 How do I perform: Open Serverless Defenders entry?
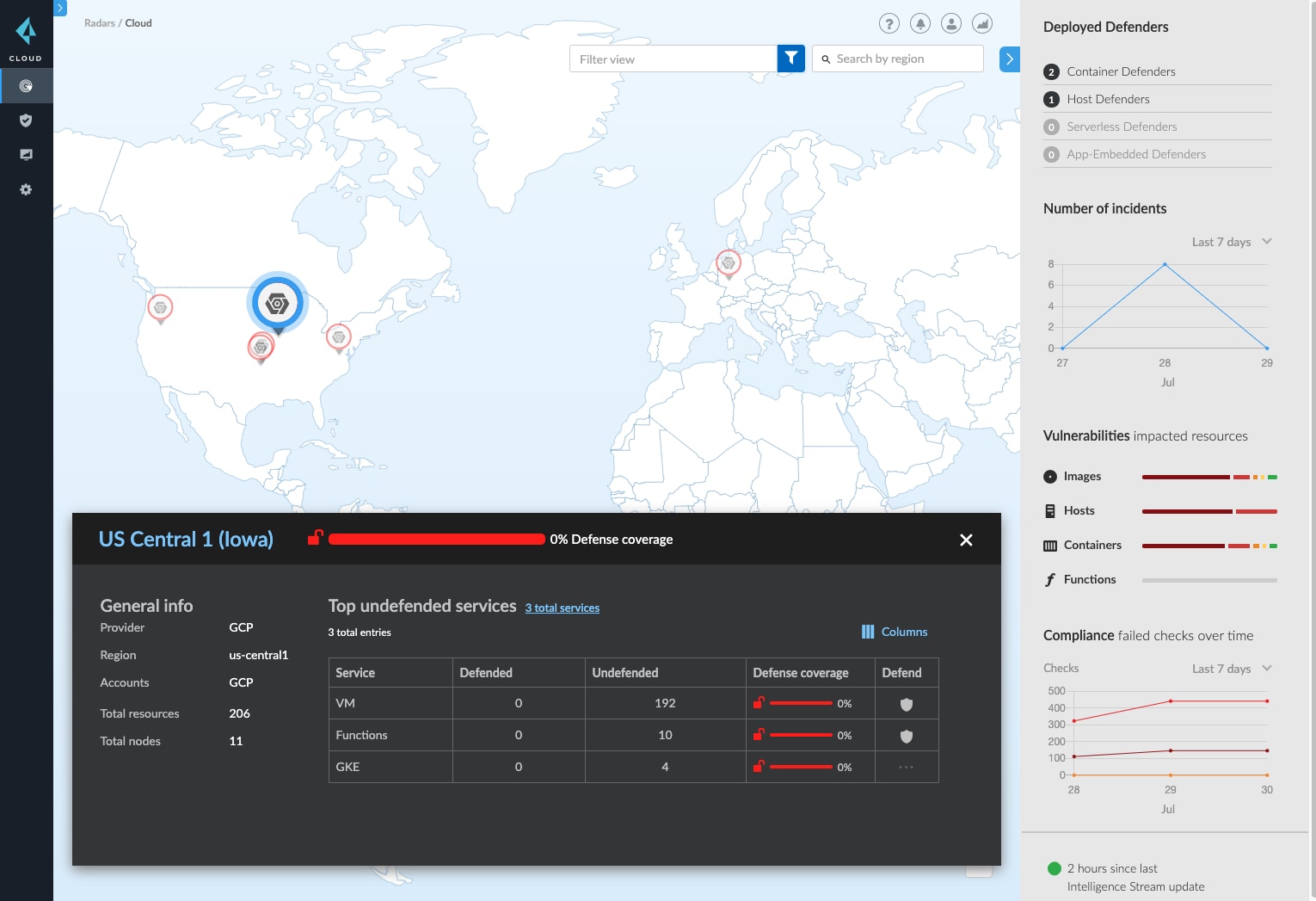point(1157,127)
